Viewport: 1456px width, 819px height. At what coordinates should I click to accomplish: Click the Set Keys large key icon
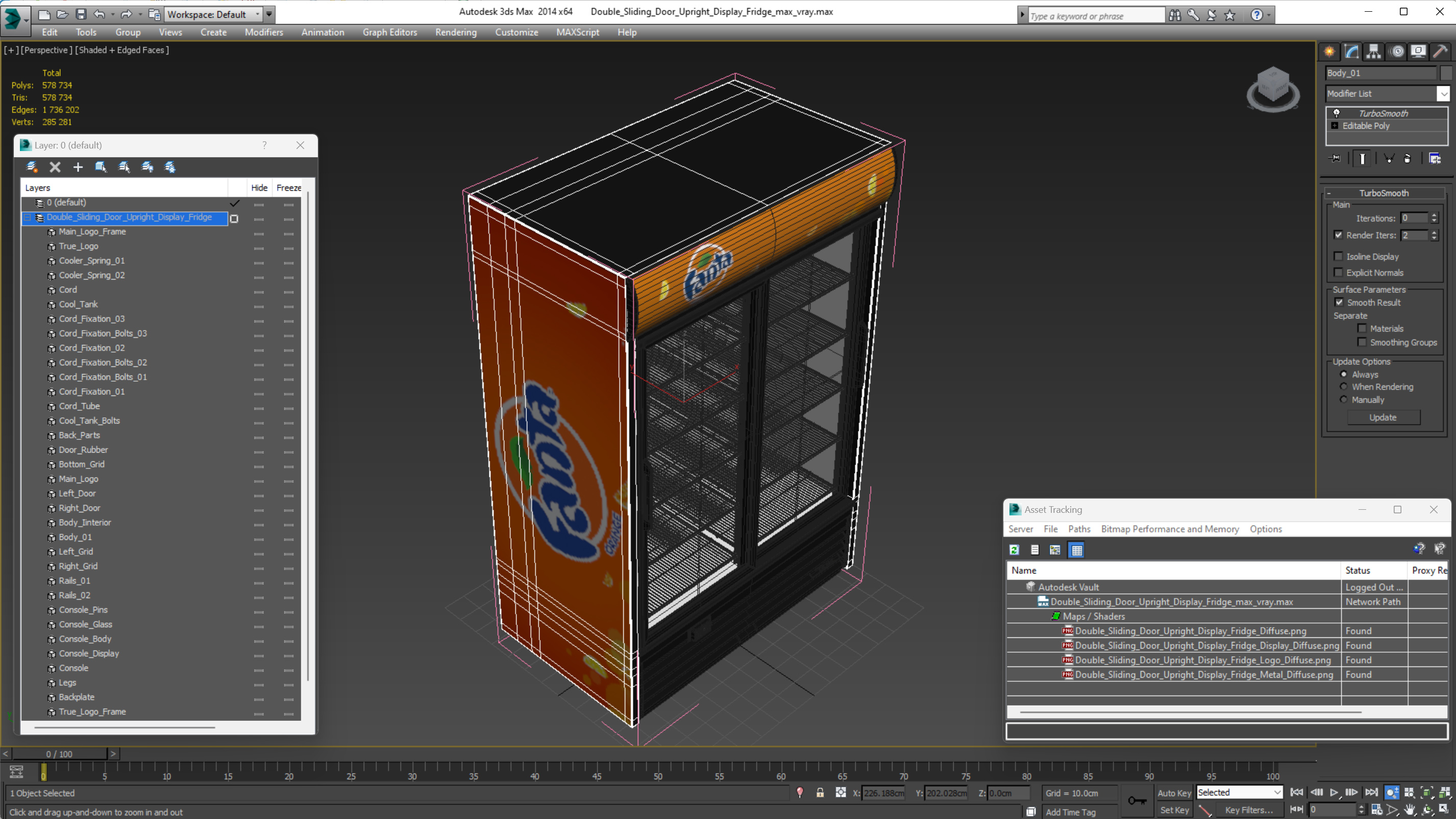(x=1137, y=800)
